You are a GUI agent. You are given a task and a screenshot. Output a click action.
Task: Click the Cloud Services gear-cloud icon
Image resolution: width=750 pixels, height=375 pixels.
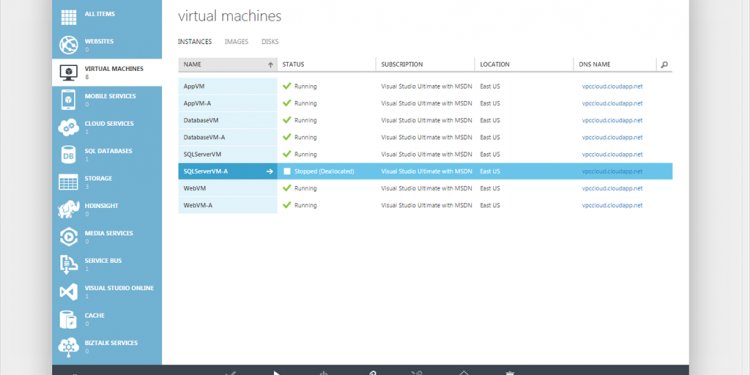click(68, 127)
